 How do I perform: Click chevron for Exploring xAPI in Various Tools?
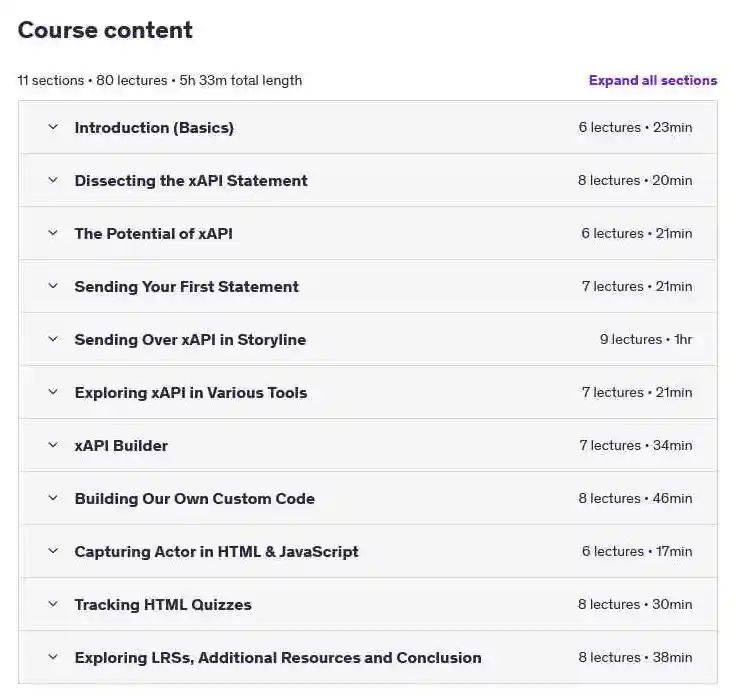(53, 392)
